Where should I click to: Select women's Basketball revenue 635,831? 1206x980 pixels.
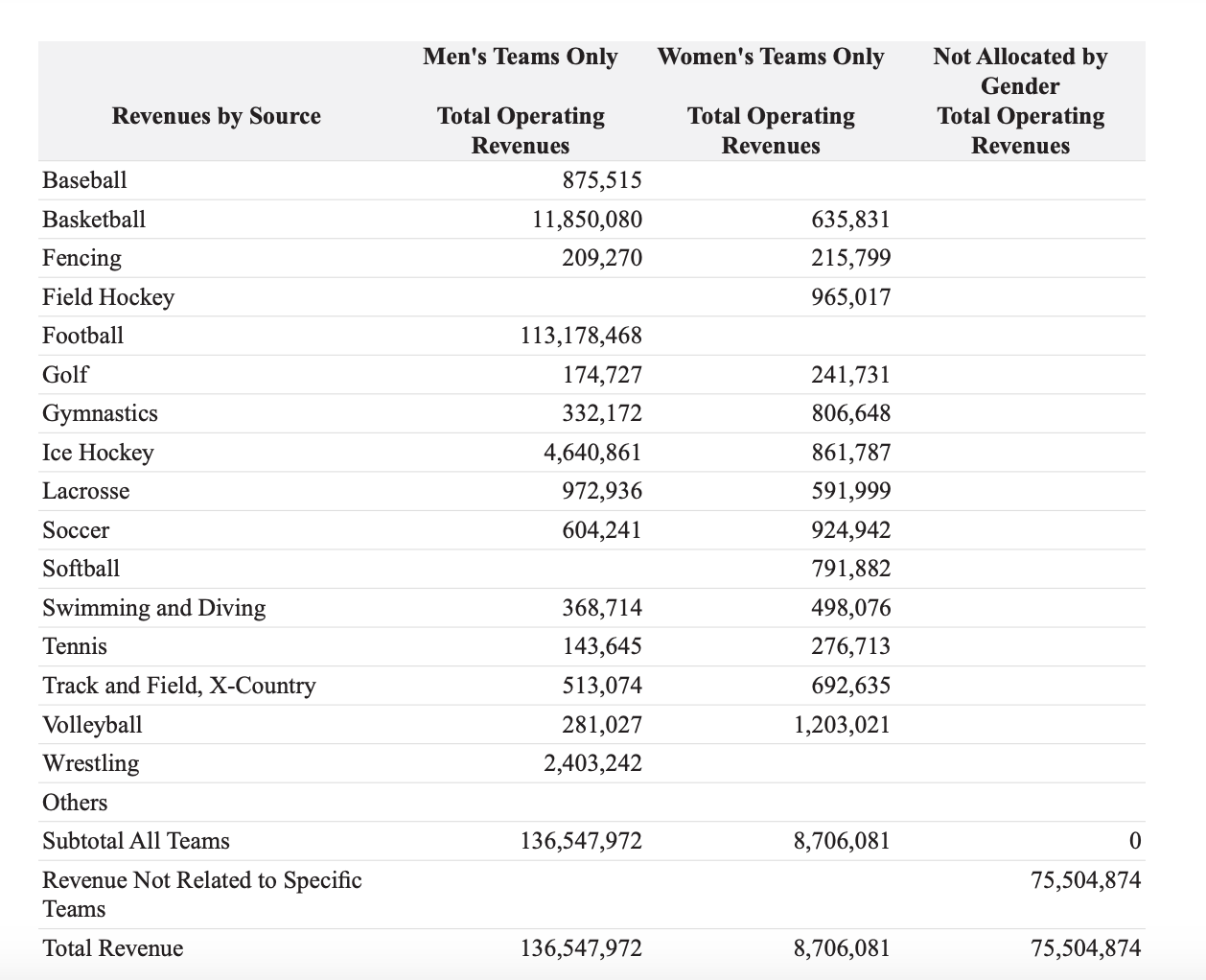(850, 220)
